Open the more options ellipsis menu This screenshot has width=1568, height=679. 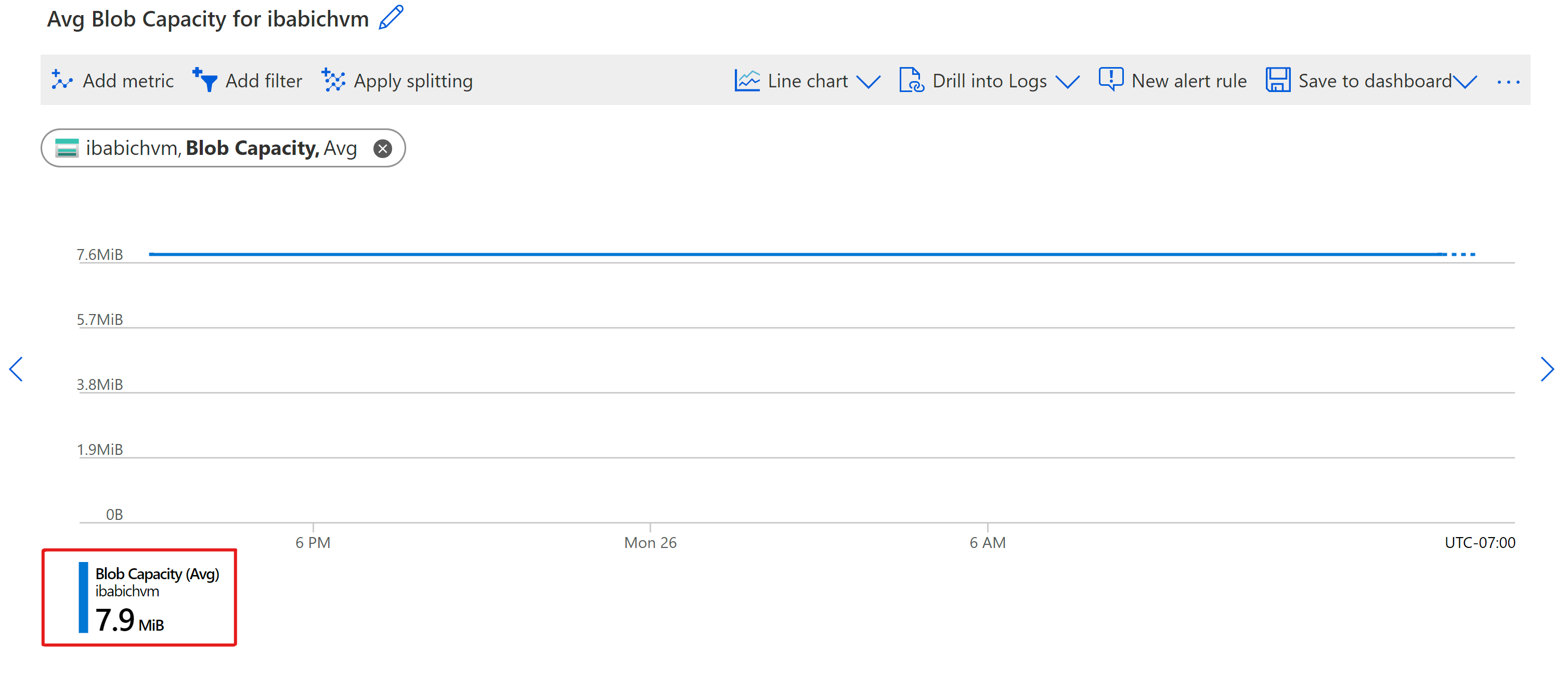pos(1508,82)
